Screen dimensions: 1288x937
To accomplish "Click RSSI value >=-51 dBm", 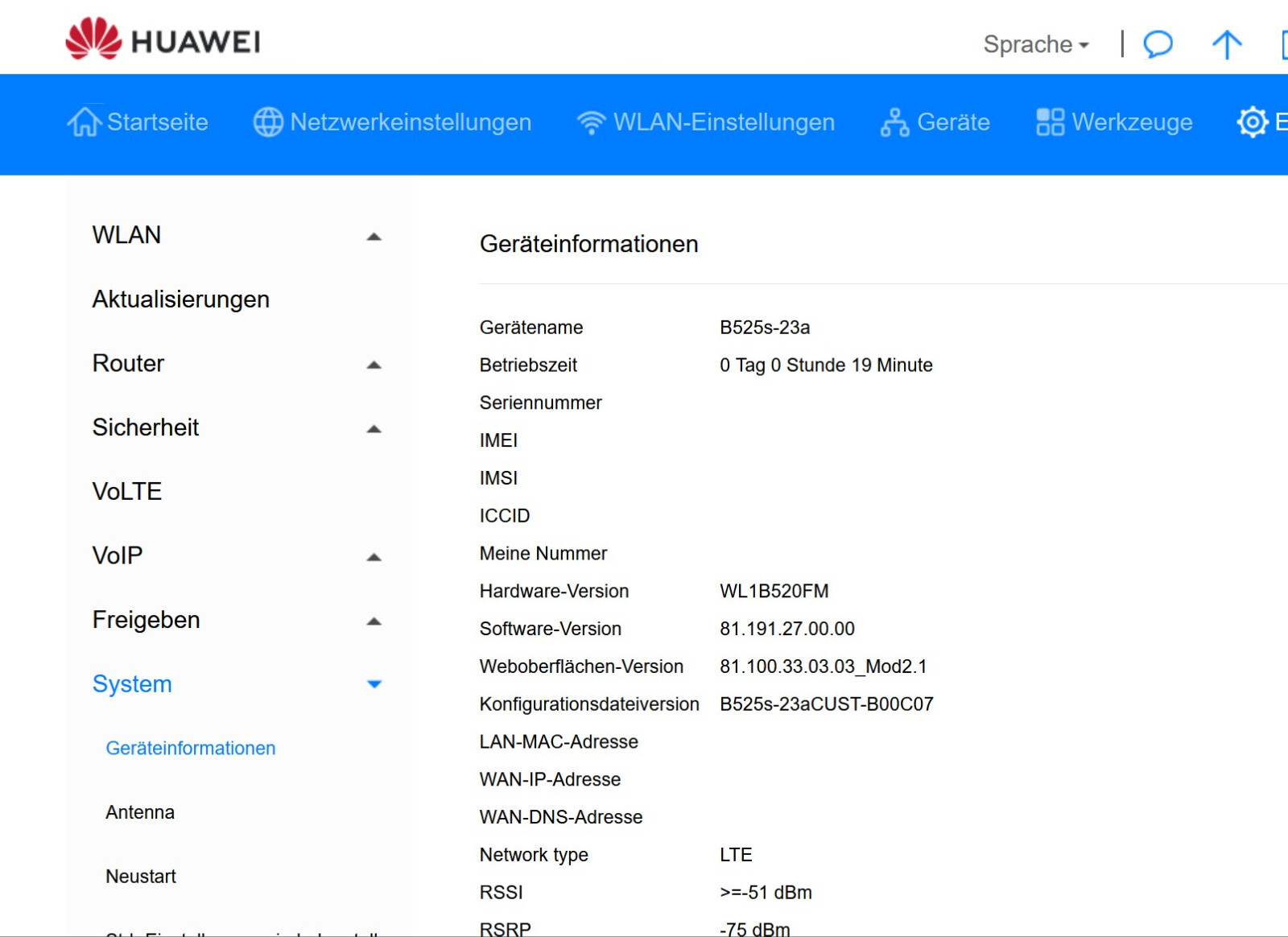I will point(766,893).
